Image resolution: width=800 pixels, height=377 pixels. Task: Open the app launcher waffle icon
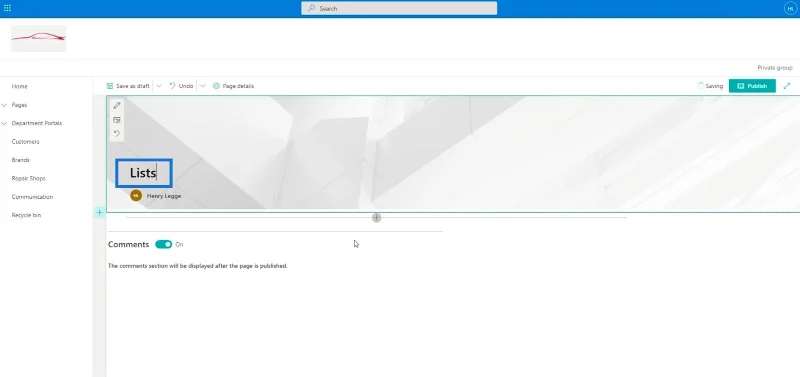[7, 8]
